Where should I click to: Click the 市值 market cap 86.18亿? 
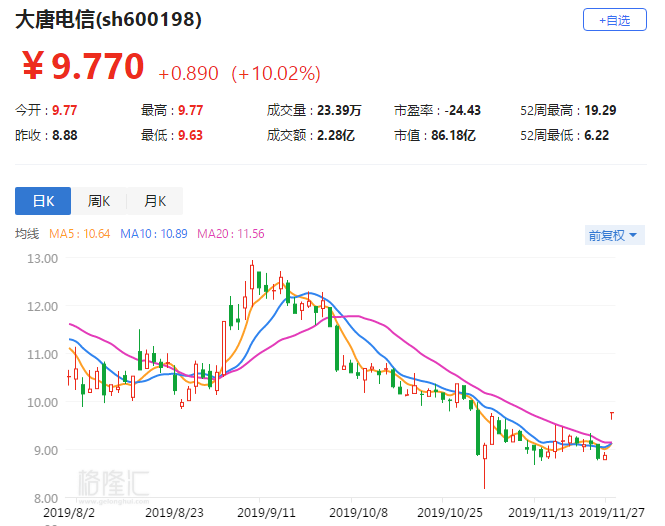pos(453,135)
